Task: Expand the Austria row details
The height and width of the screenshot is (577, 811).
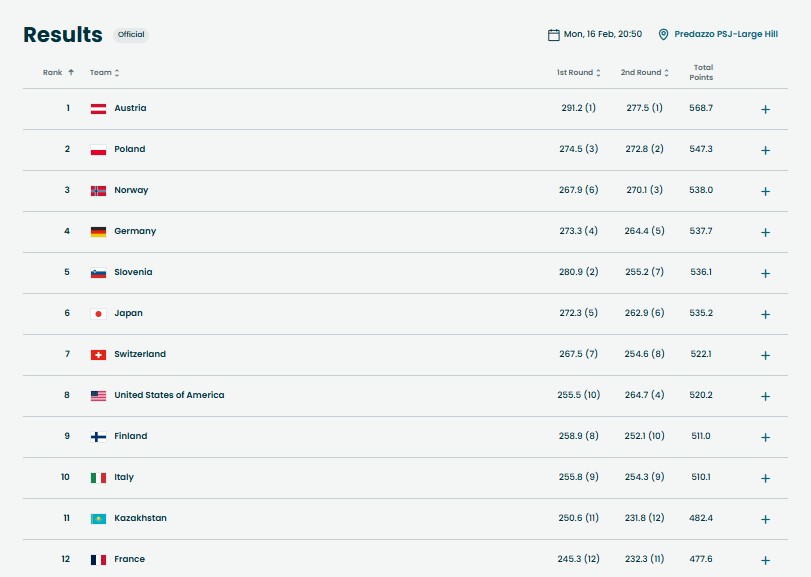Action: 765,109
